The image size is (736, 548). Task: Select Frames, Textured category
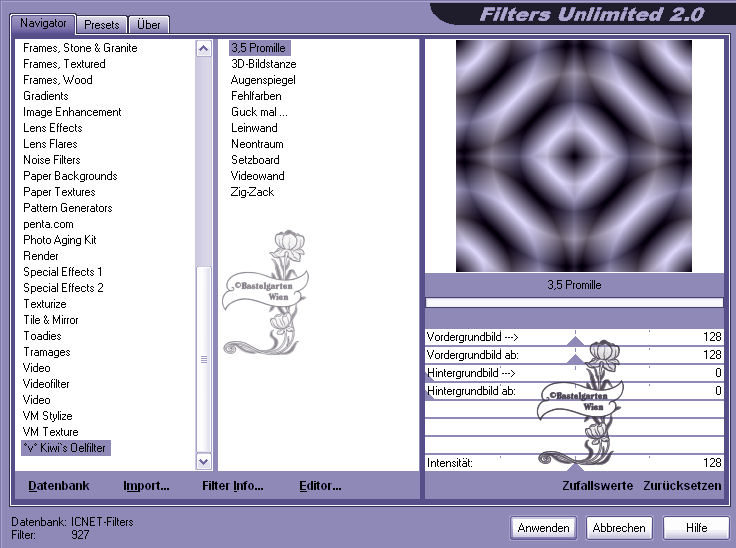point(64,64)
